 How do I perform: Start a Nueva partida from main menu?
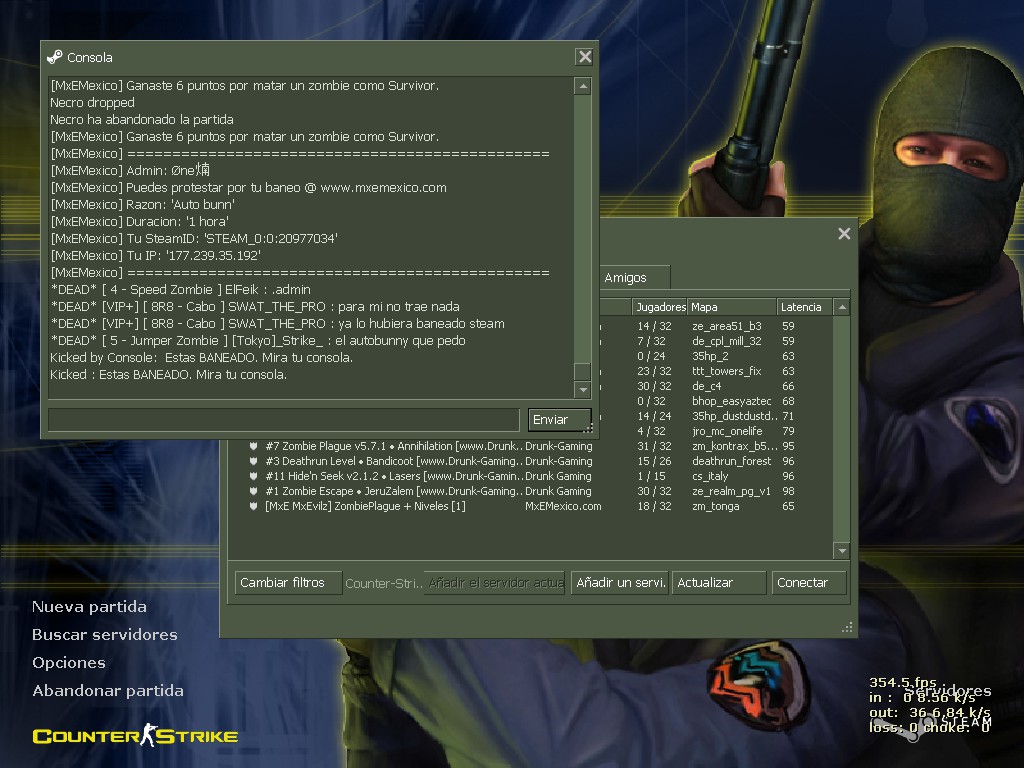pos(89,607)
